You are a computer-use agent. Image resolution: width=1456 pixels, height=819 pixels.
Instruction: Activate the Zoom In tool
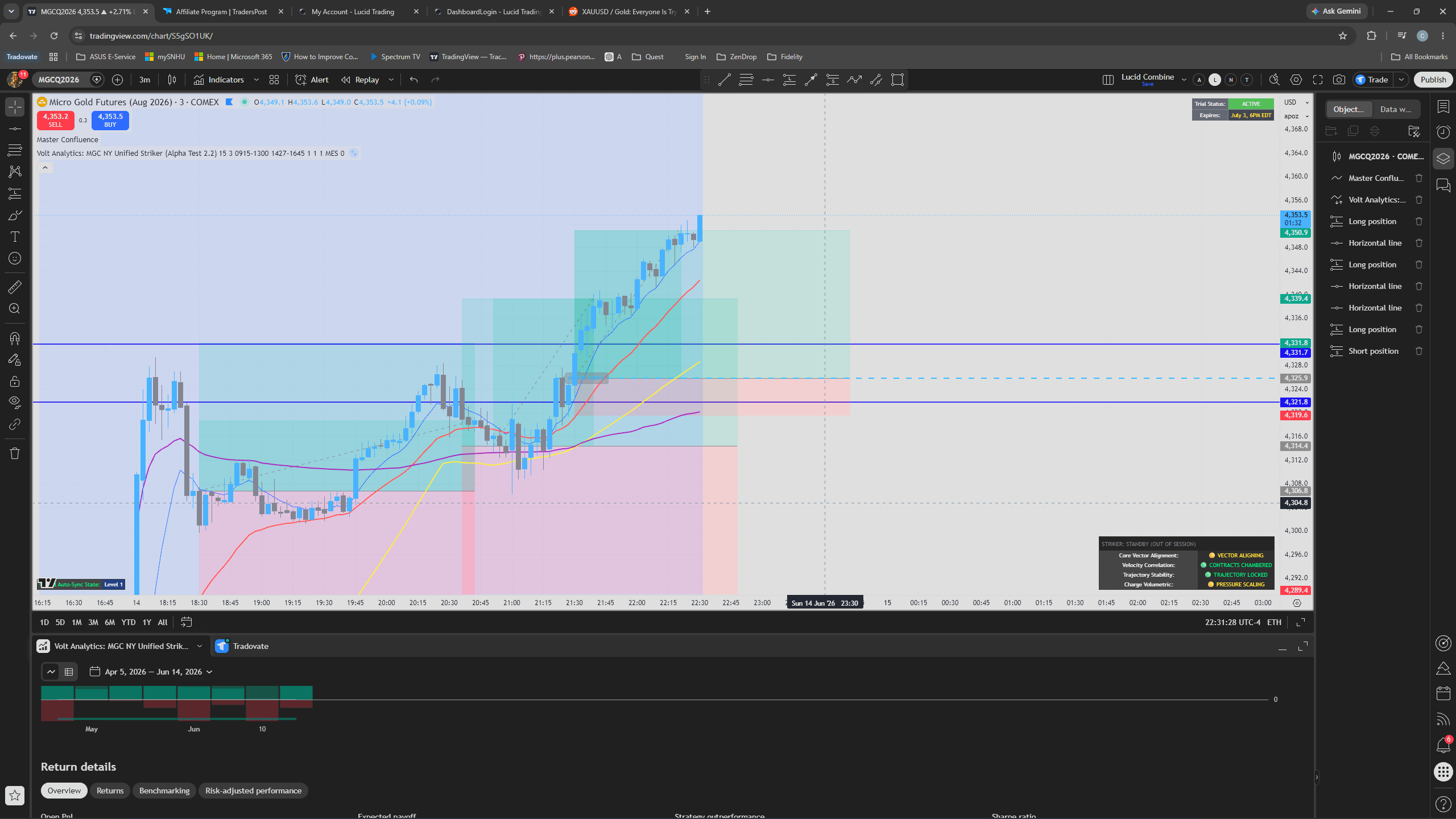coord(15,308)
